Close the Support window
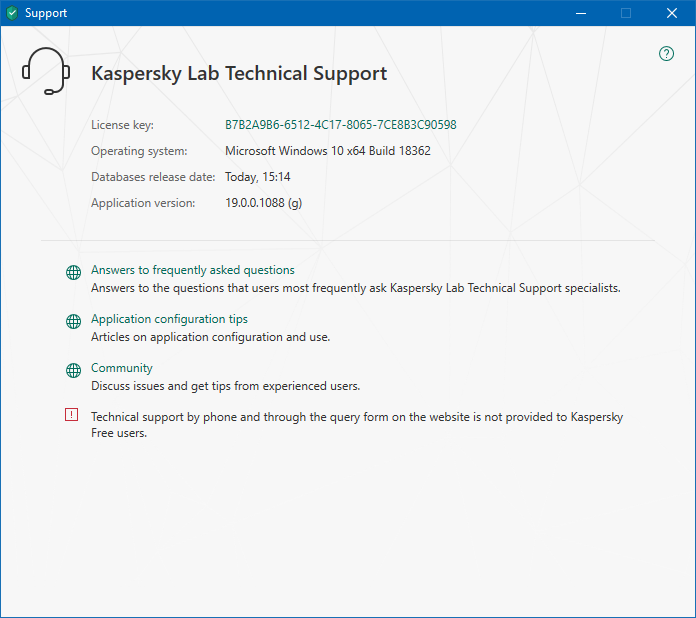Screen dimensions: 696x618 [672, 13]
